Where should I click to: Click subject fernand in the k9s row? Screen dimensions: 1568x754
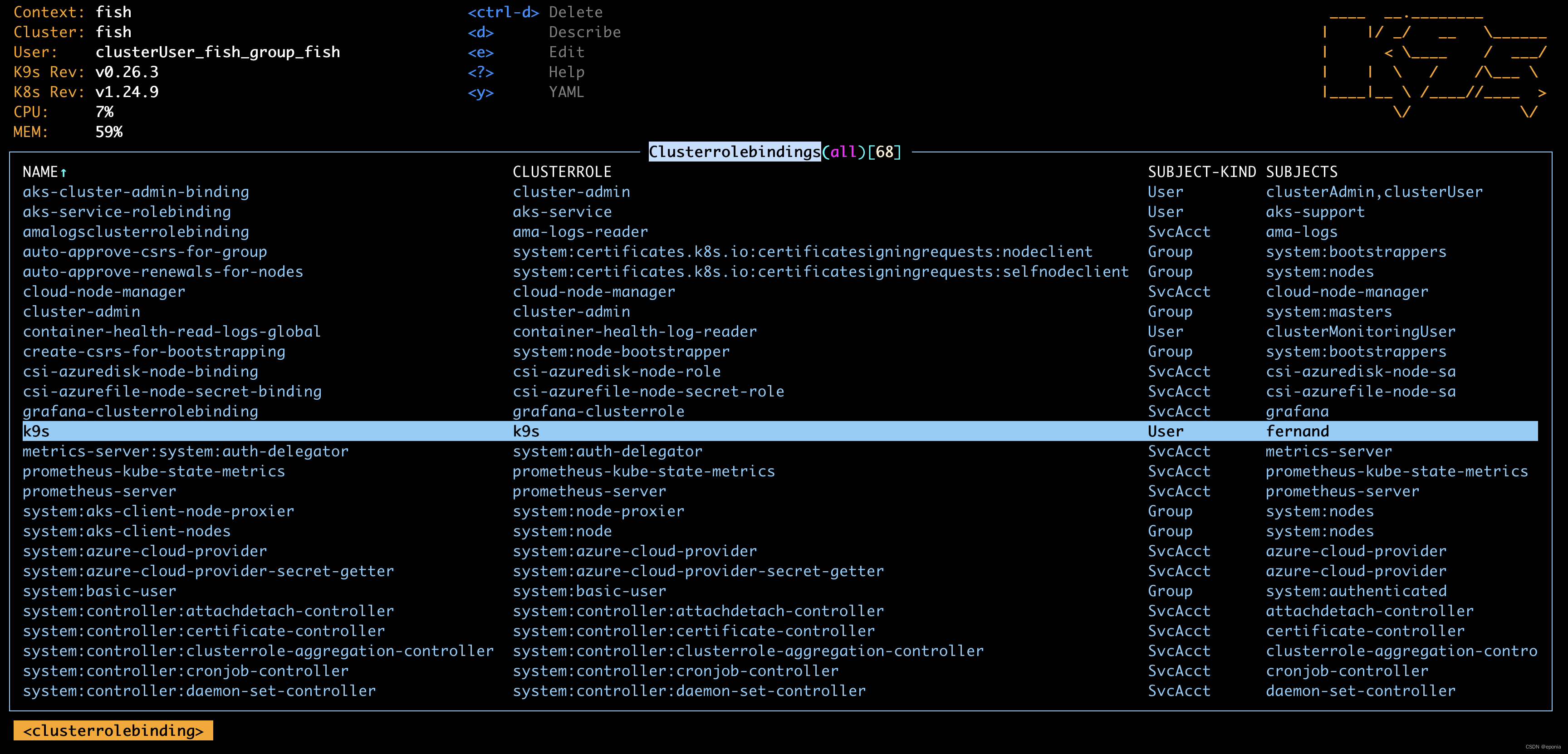(x=1297, y=431)
